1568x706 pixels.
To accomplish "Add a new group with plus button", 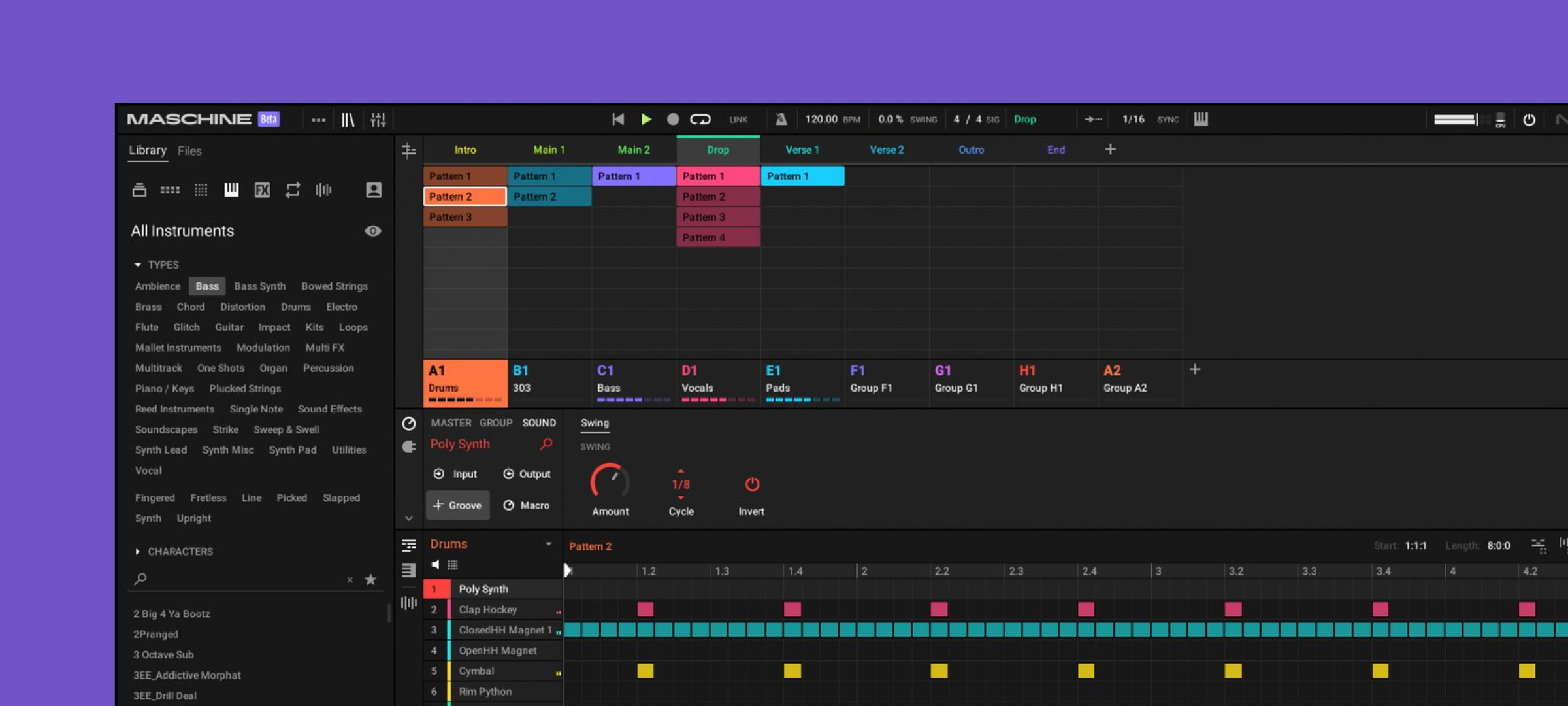I will point(1195,369).
